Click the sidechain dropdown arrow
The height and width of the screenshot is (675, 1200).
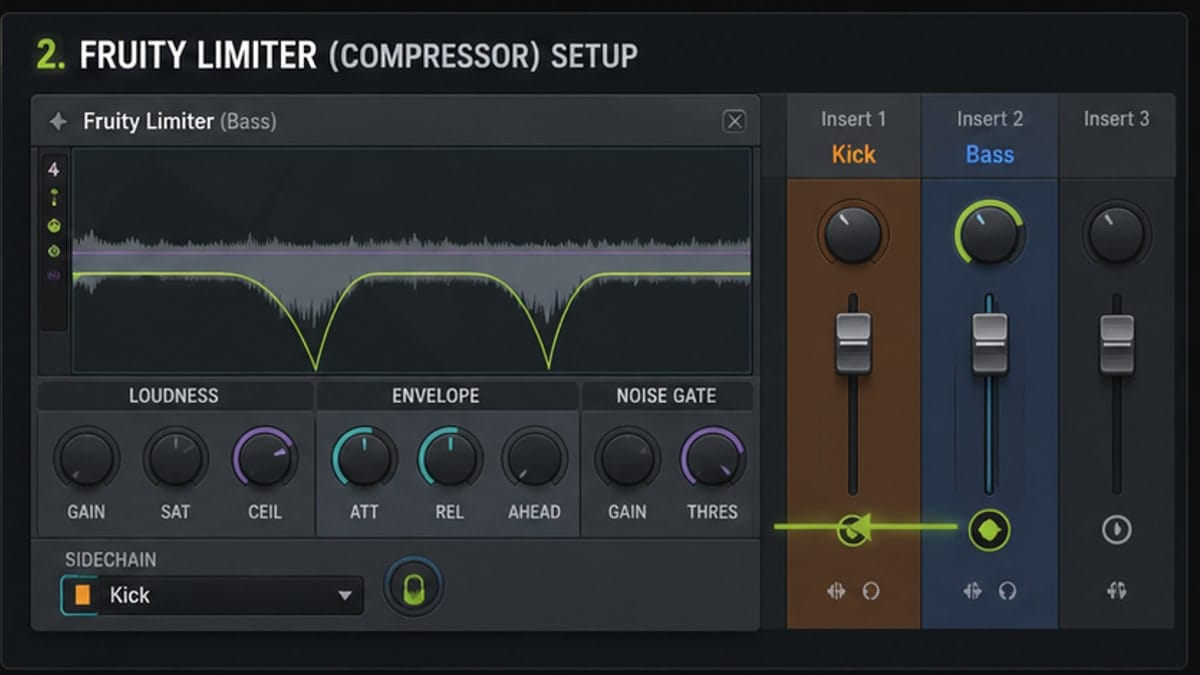click(x=345, y=596)
